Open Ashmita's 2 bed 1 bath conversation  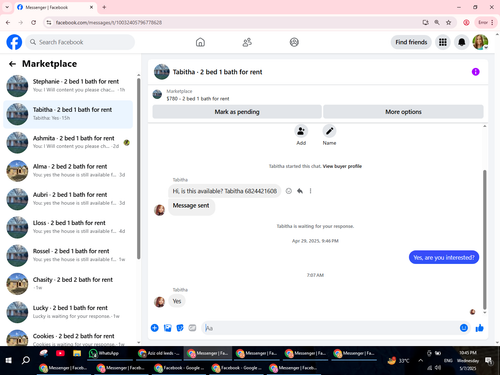click(x=68, y=142)
